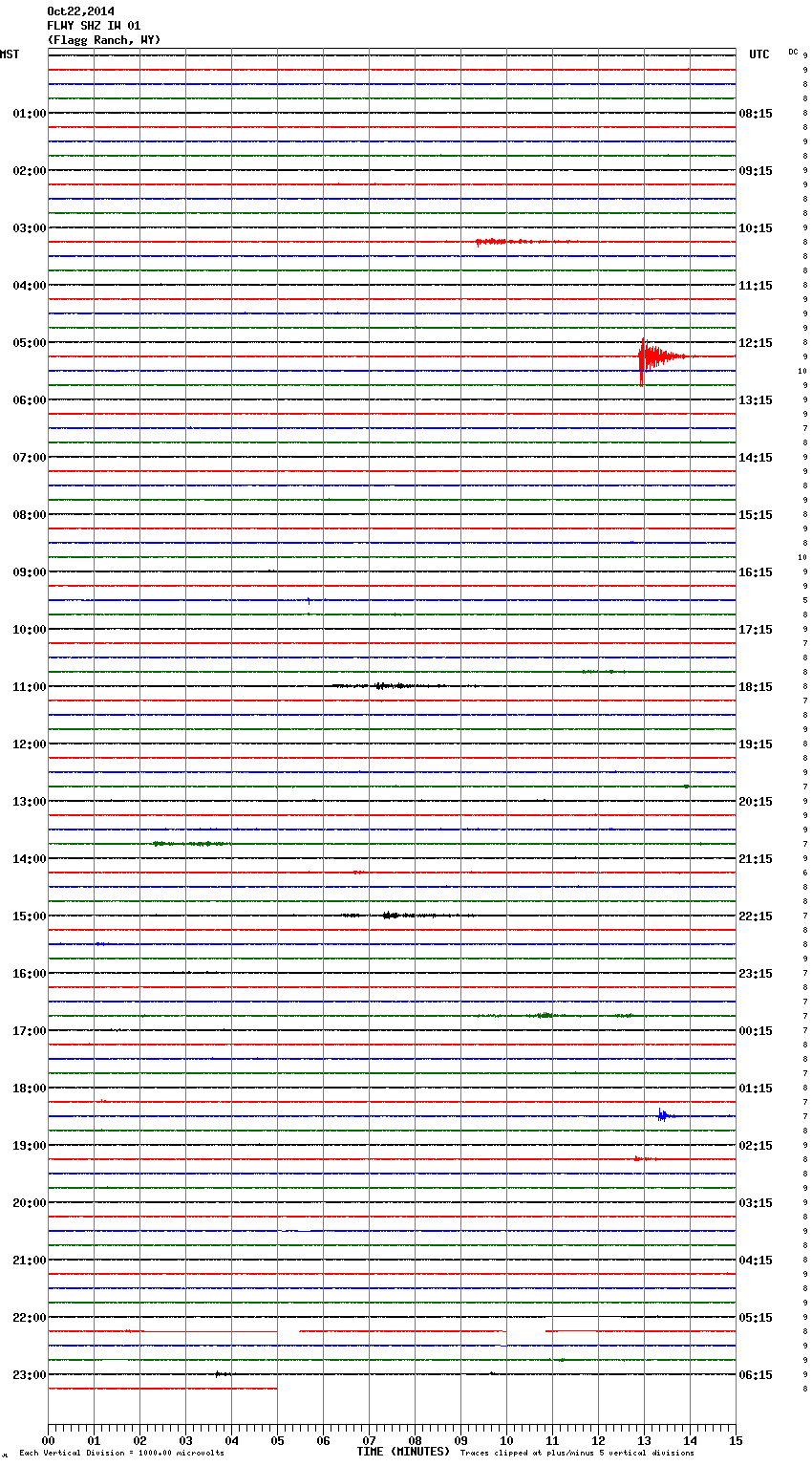812x1466 pixels.
Task: Click the 09:00 MST time label
Action: pos(30,572)
